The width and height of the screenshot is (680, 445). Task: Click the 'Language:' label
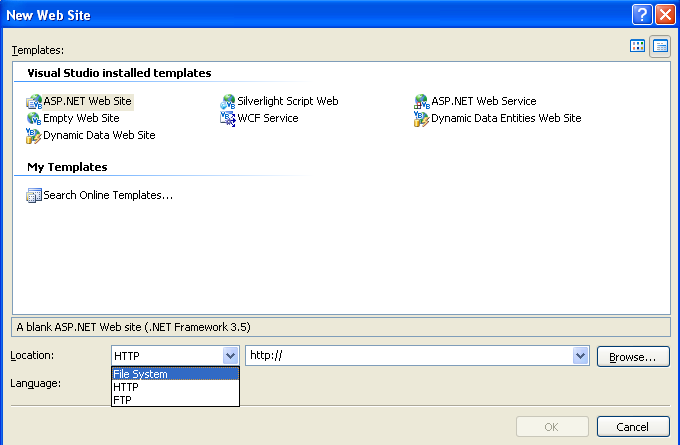36,383
